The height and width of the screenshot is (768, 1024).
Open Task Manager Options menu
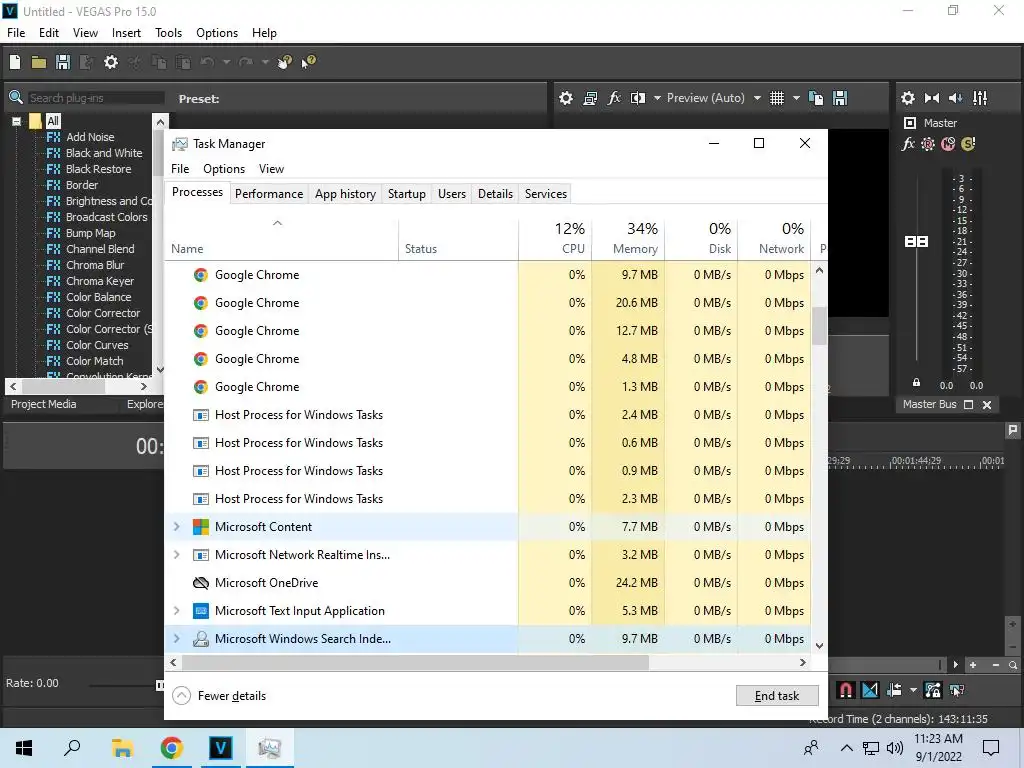coord(224,168)
